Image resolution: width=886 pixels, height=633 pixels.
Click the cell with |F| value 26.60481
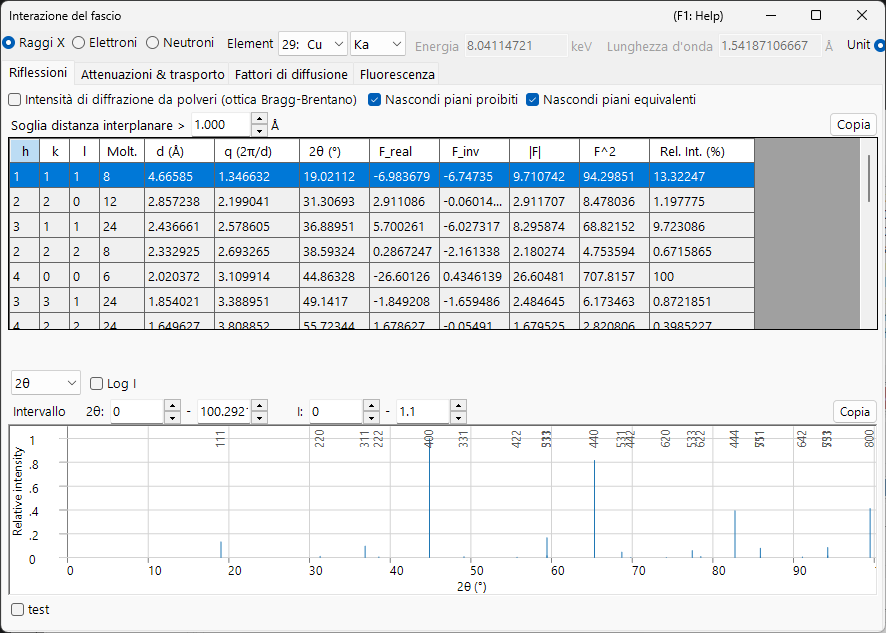(544, 276)
